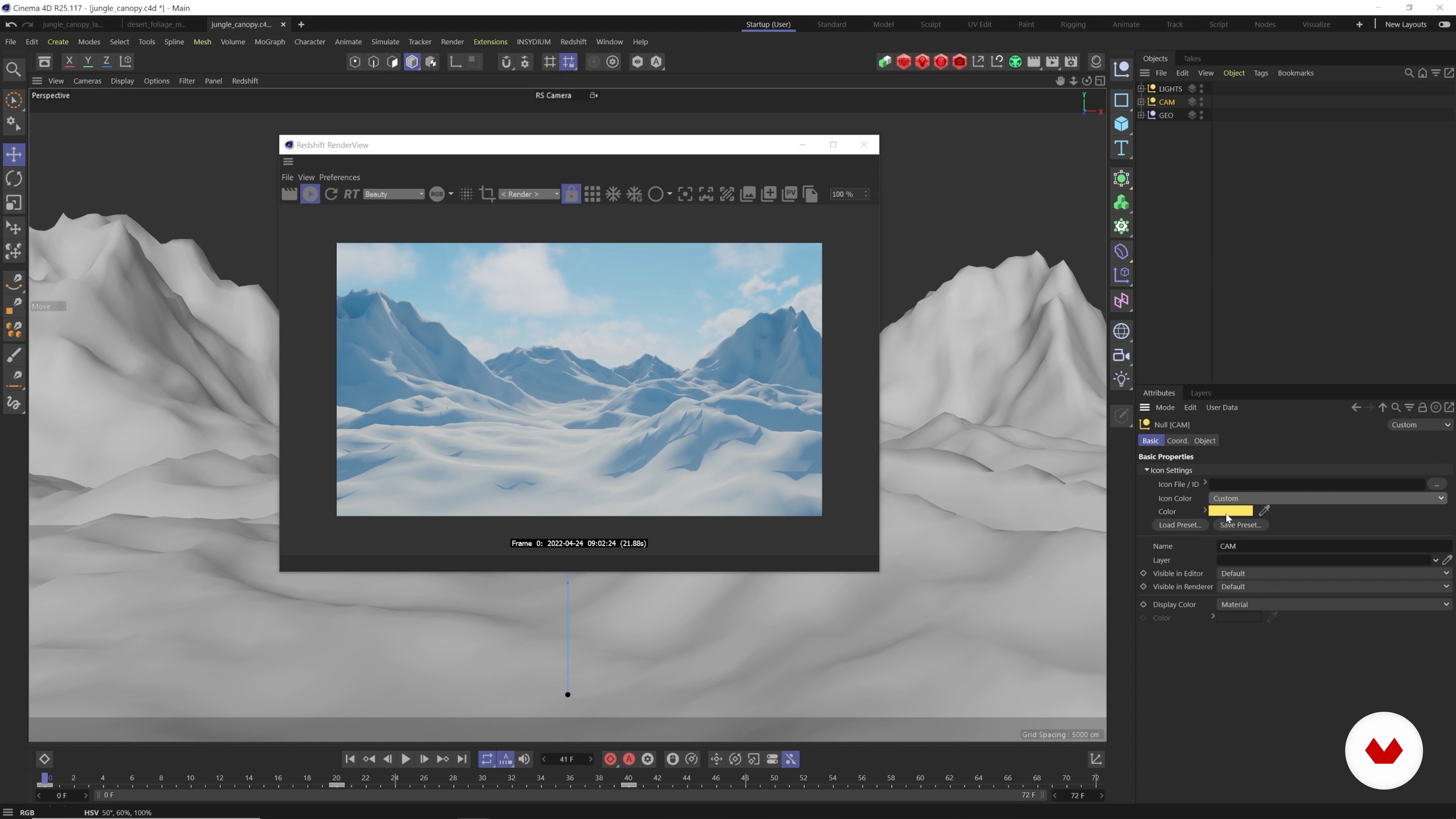Open Preferences menu in Redshift RenderView
This screenshot has height=819, width=1456.
(x=339, y=177)
